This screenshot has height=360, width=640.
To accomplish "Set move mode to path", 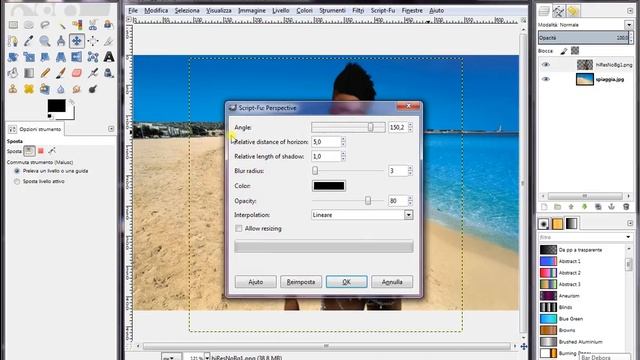I will (52, 151).
